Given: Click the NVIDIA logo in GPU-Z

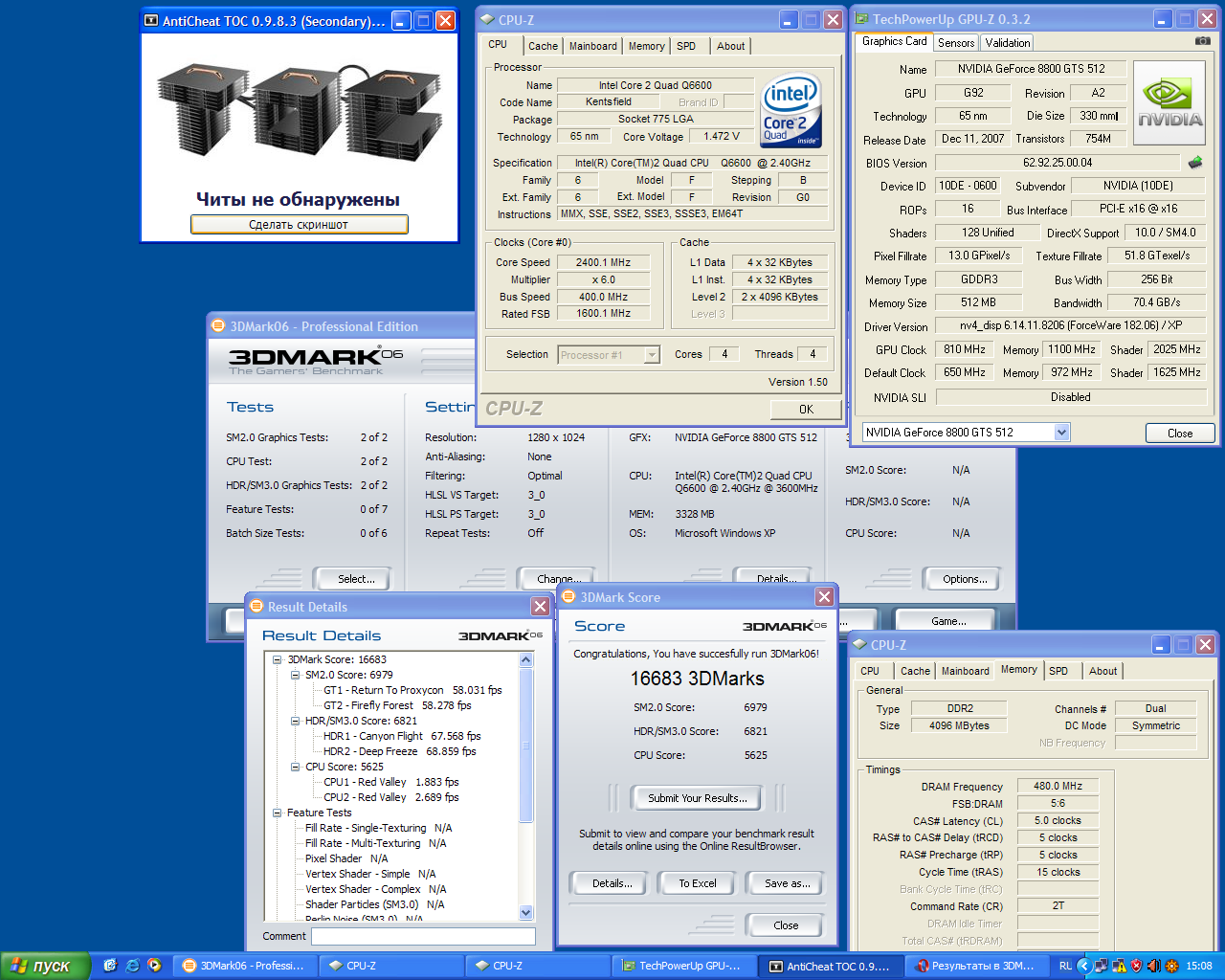Looking at the screenshot, I should 1169,103.
